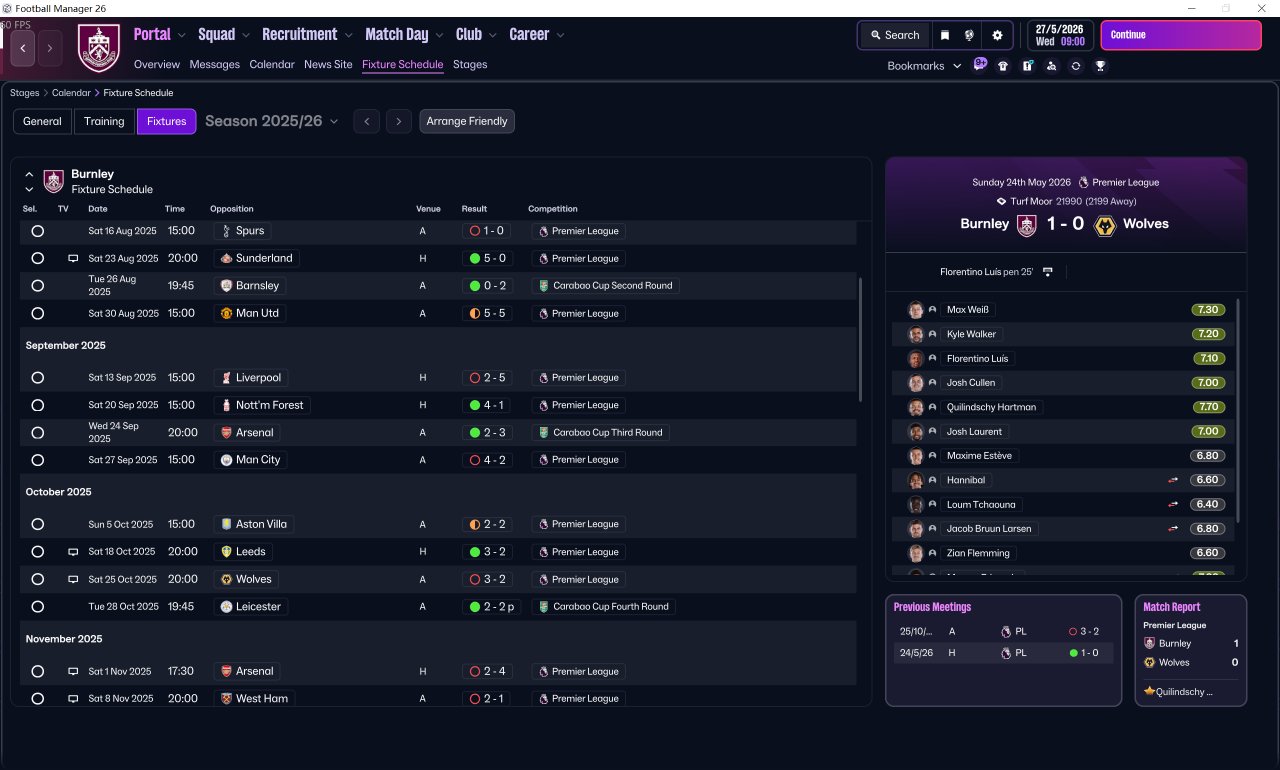Viewport: 1280px width, 770px height.
Task: Open the Caraboo Cup Second Round competition link
Action: pos(606,286)
